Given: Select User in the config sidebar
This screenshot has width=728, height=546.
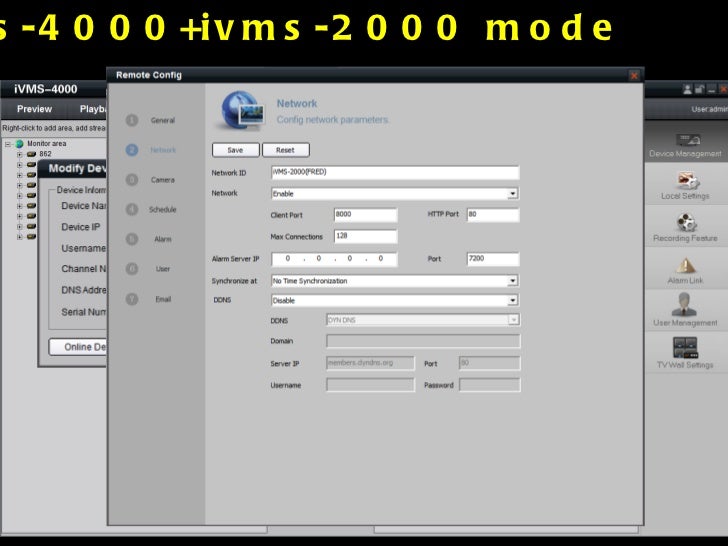Looking at the screenshot, I should 163,269.
